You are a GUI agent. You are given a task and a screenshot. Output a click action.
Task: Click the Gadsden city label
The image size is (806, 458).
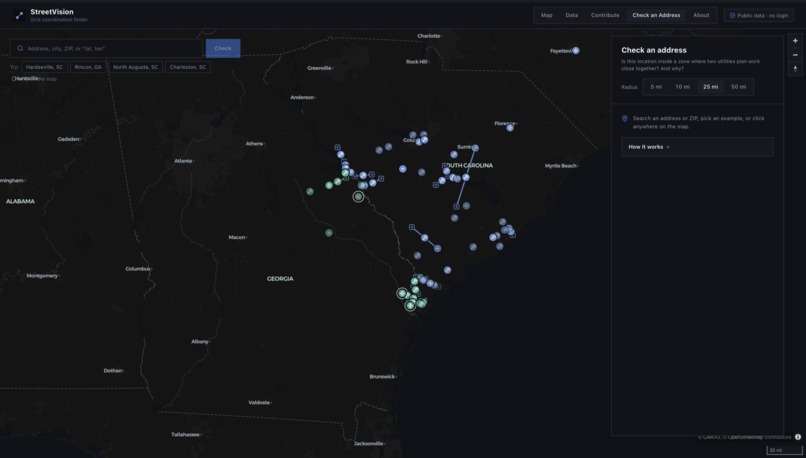tap(68, 139)
